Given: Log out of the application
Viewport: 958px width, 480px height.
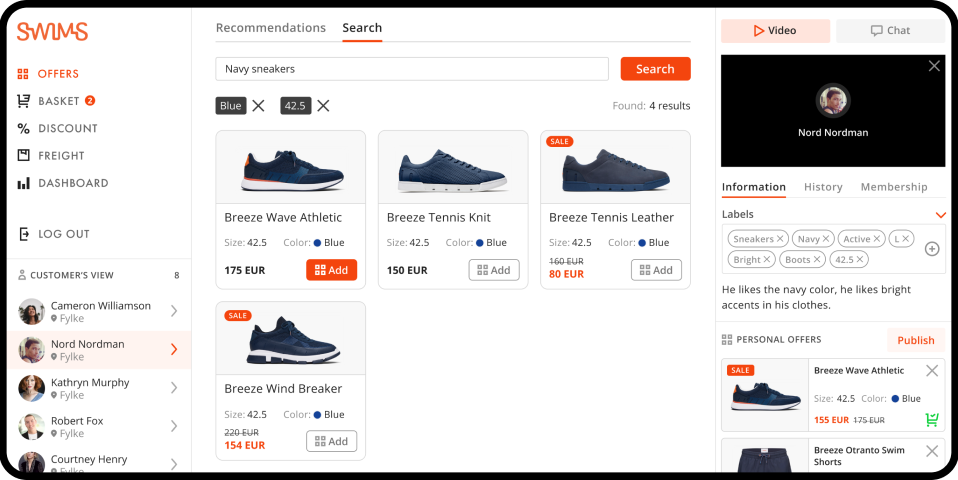Looking at the screenshot, I should pyautogui.click(x=54, y=234).
